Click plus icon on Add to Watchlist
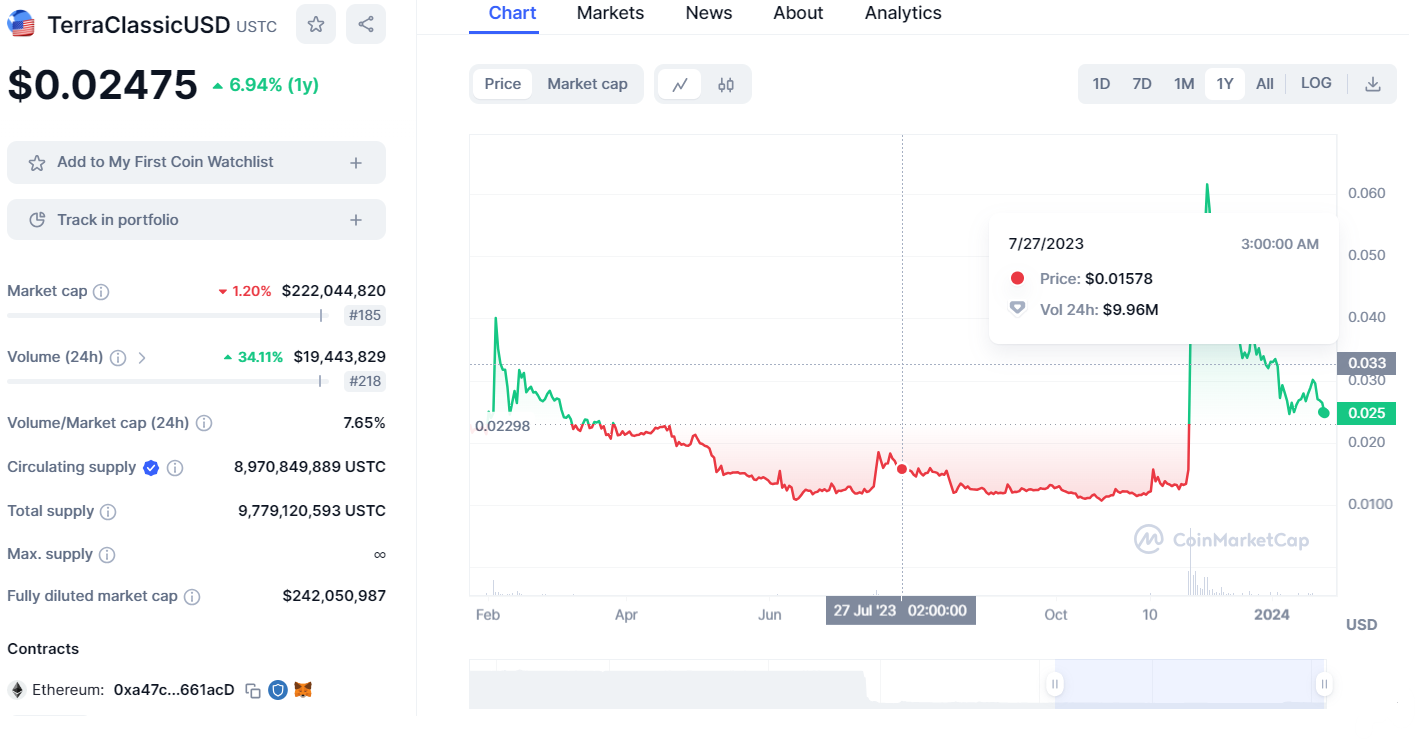This screenshot has width=1416, height=739. tap(356, 162)
